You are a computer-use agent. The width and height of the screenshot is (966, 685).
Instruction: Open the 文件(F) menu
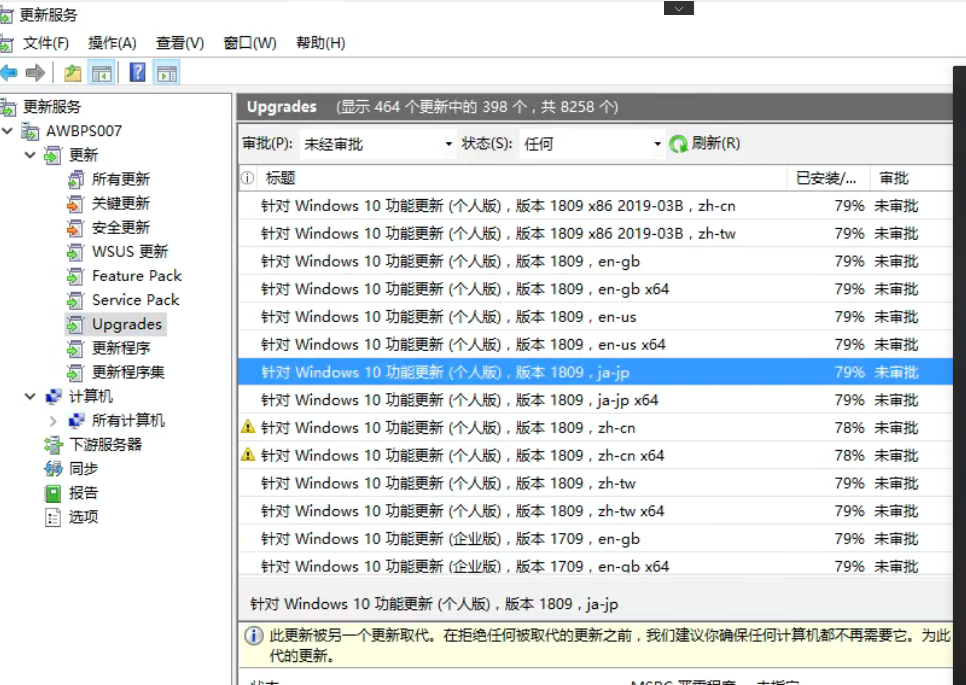(46, 43)
